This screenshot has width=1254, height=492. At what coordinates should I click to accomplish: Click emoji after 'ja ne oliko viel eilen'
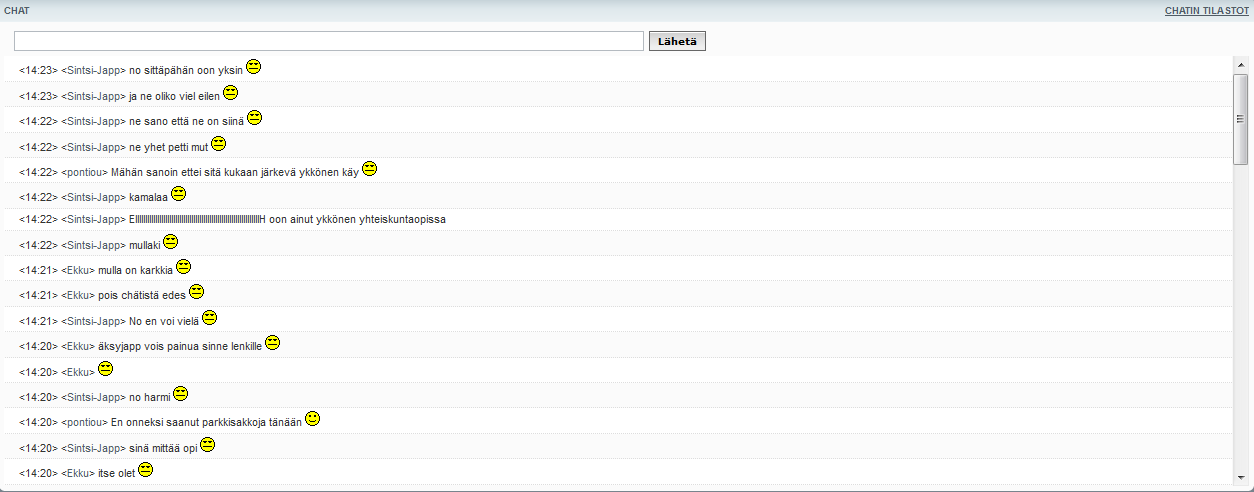[x=231, y=93]
